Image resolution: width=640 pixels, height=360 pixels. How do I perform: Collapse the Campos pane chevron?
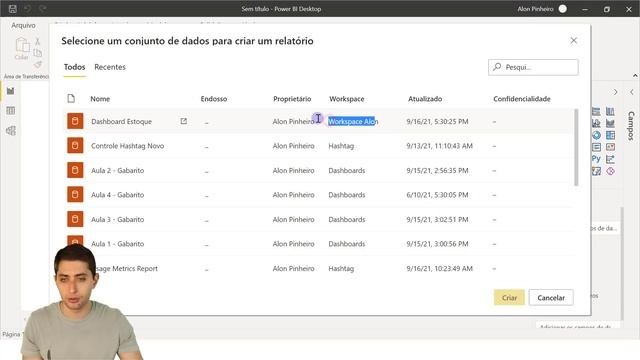631,92
